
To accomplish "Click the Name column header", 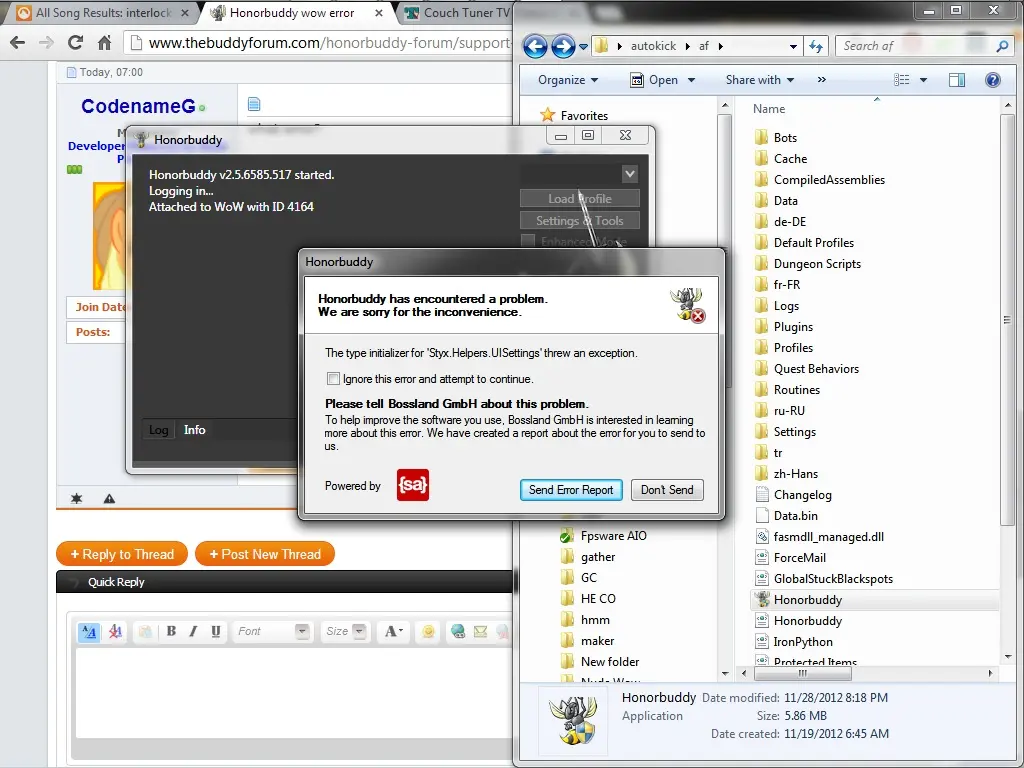I will 769,109.
